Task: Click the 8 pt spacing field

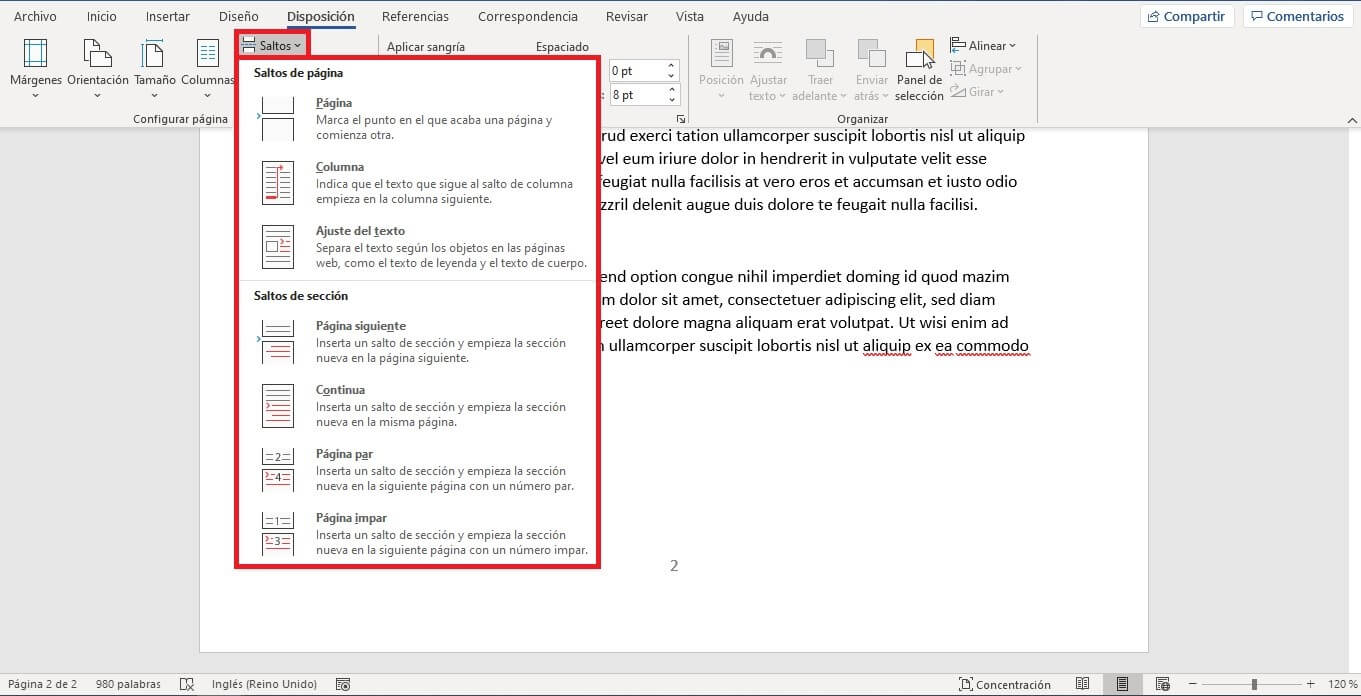Action: point(636,95)
